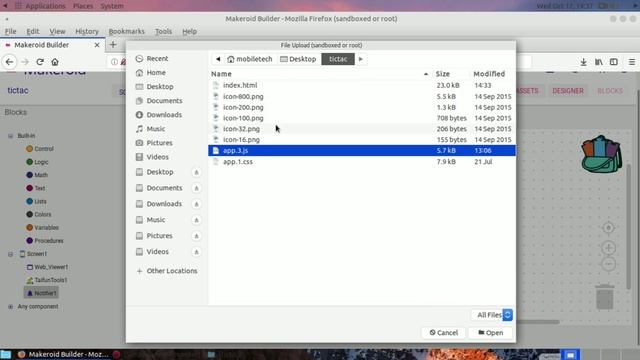The width and height of the screenshot is (640, 360).
Task: Expand Any component tree node
Action: pyautogui.click(x=10, y=307)
